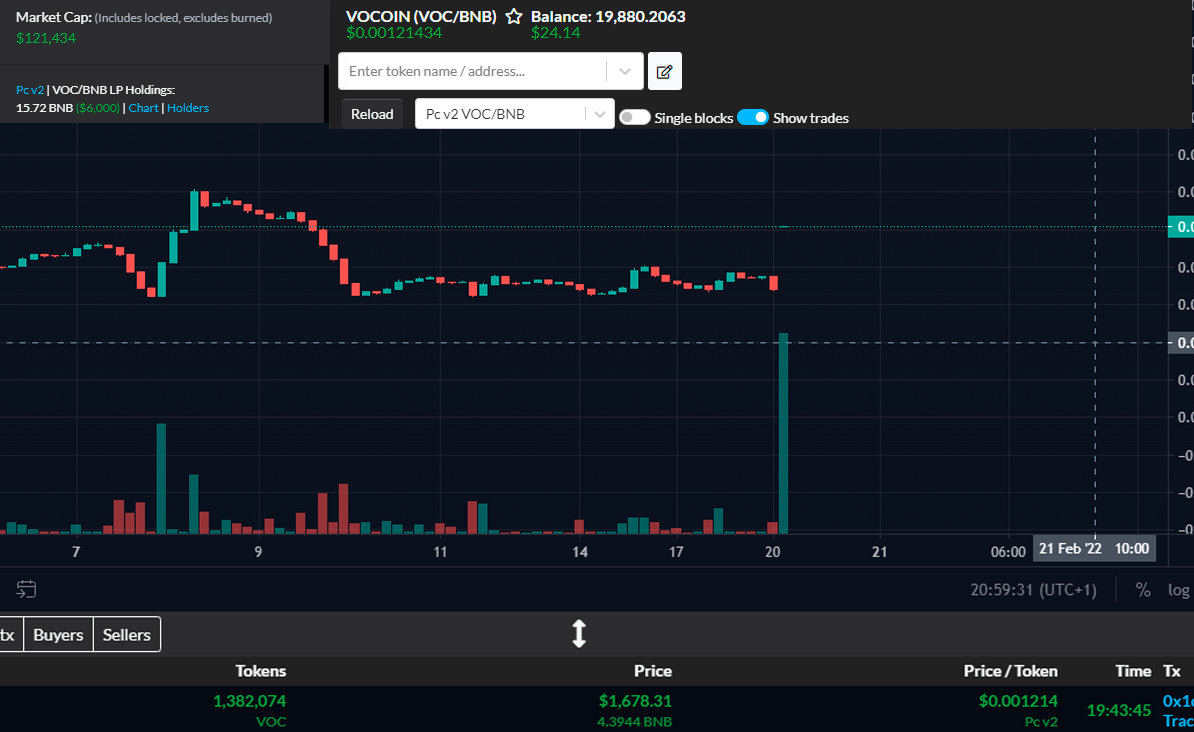
Task: Click the $0.00121434 price text
Action: [x=394, y=33]
